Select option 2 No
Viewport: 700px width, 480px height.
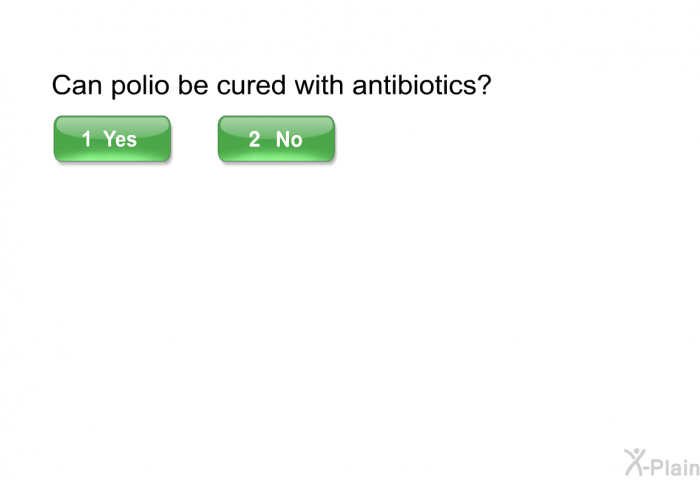tap(276, 139)
